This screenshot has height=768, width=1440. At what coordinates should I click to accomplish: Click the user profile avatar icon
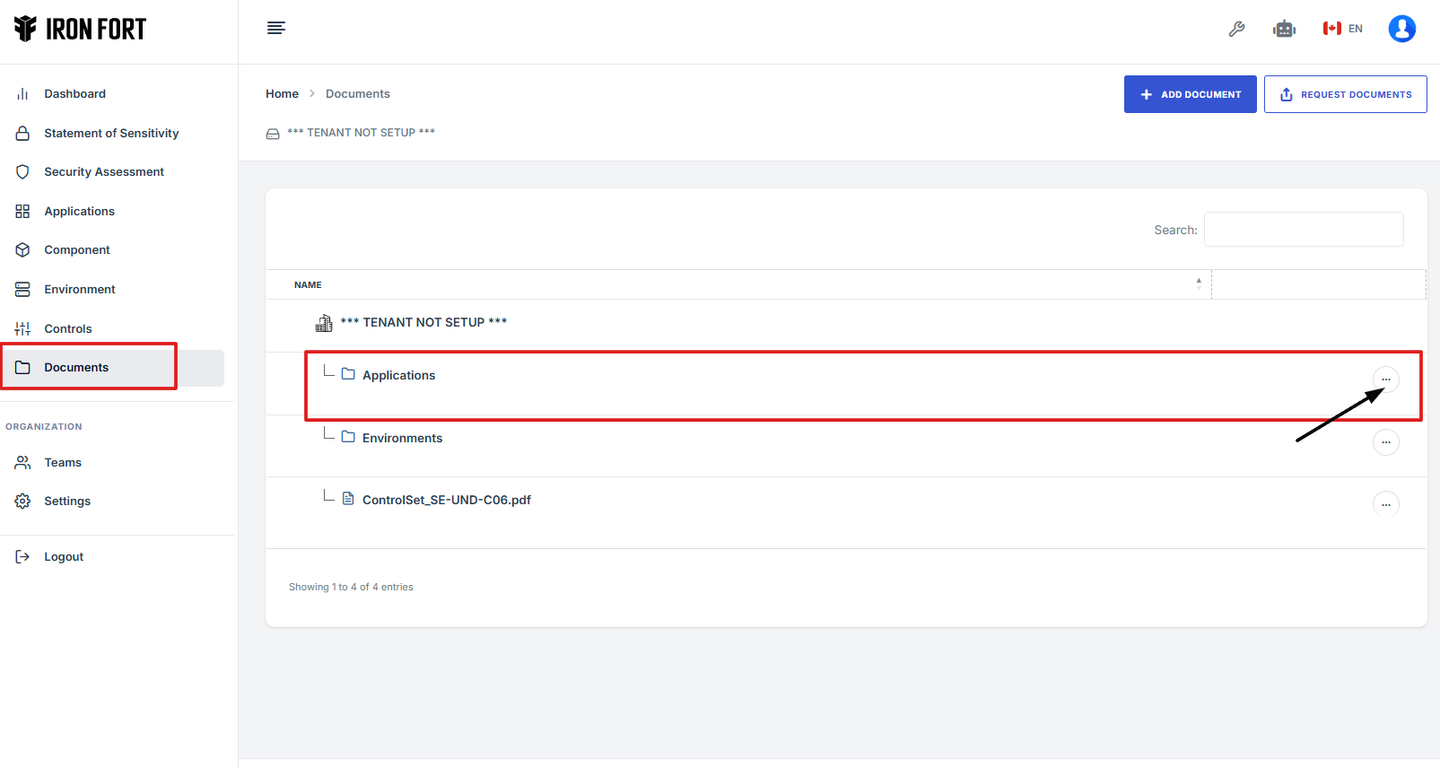pos(1402,29)
